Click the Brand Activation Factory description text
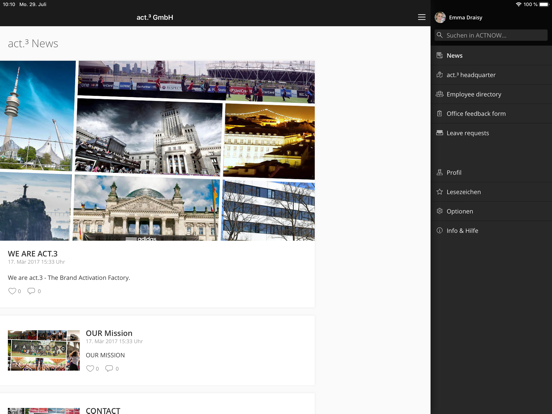The image size is (552, 414). click(x=69, y=277)
